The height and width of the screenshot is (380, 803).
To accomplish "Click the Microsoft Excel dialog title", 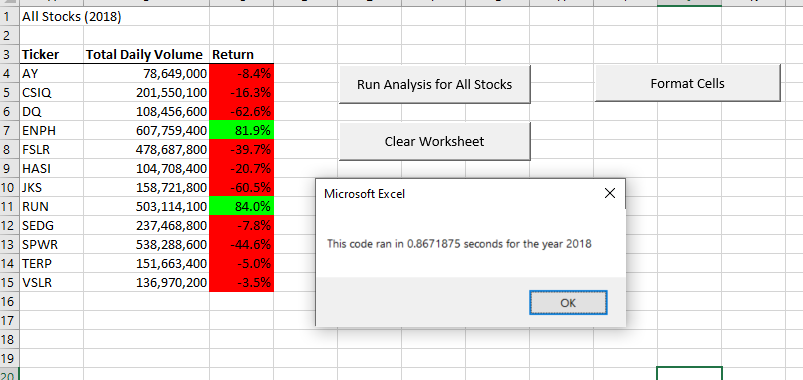I will pos(364,194).
